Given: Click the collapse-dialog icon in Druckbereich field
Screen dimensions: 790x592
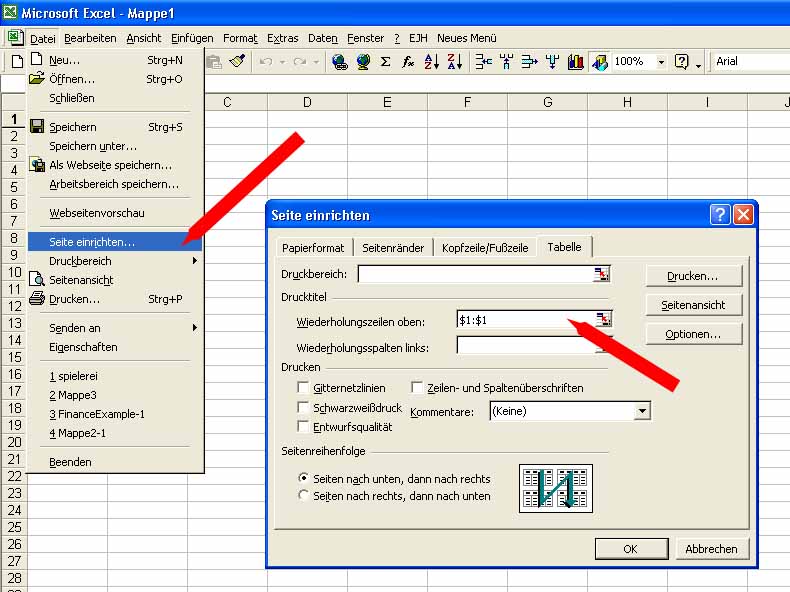Looking at the screenshot, I should click(x=602, y=274).
